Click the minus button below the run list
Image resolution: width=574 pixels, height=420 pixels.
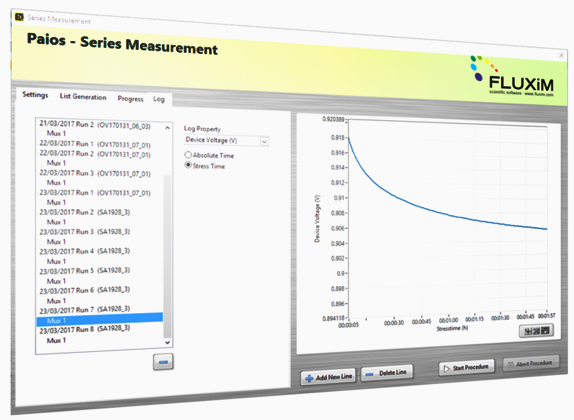[163, 362]
